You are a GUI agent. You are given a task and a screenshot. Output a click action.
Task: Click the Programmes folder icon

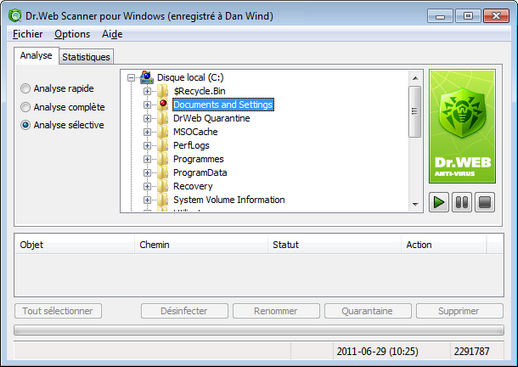pos(163,159)
